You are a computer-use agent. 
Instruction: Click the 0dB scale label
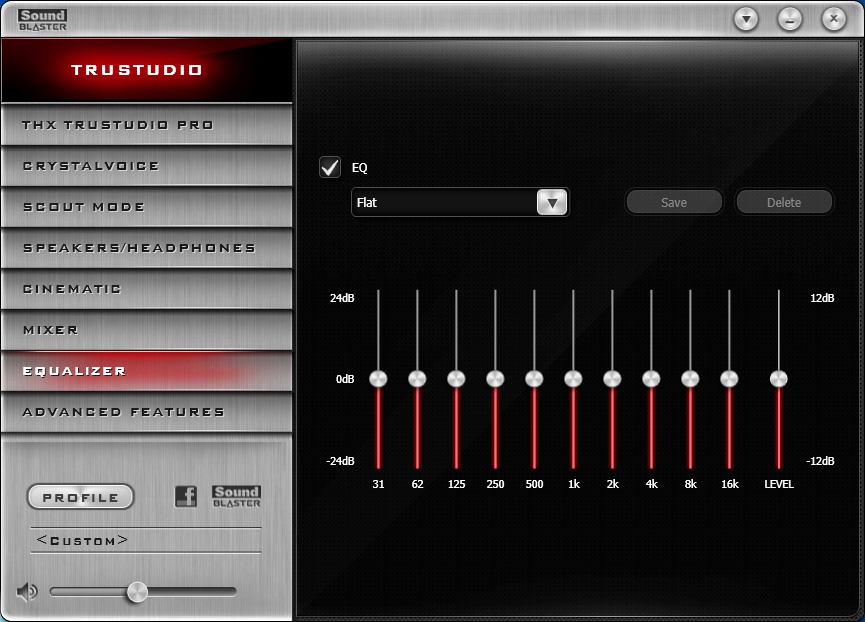pyautogui.click(x=345, y=379)
